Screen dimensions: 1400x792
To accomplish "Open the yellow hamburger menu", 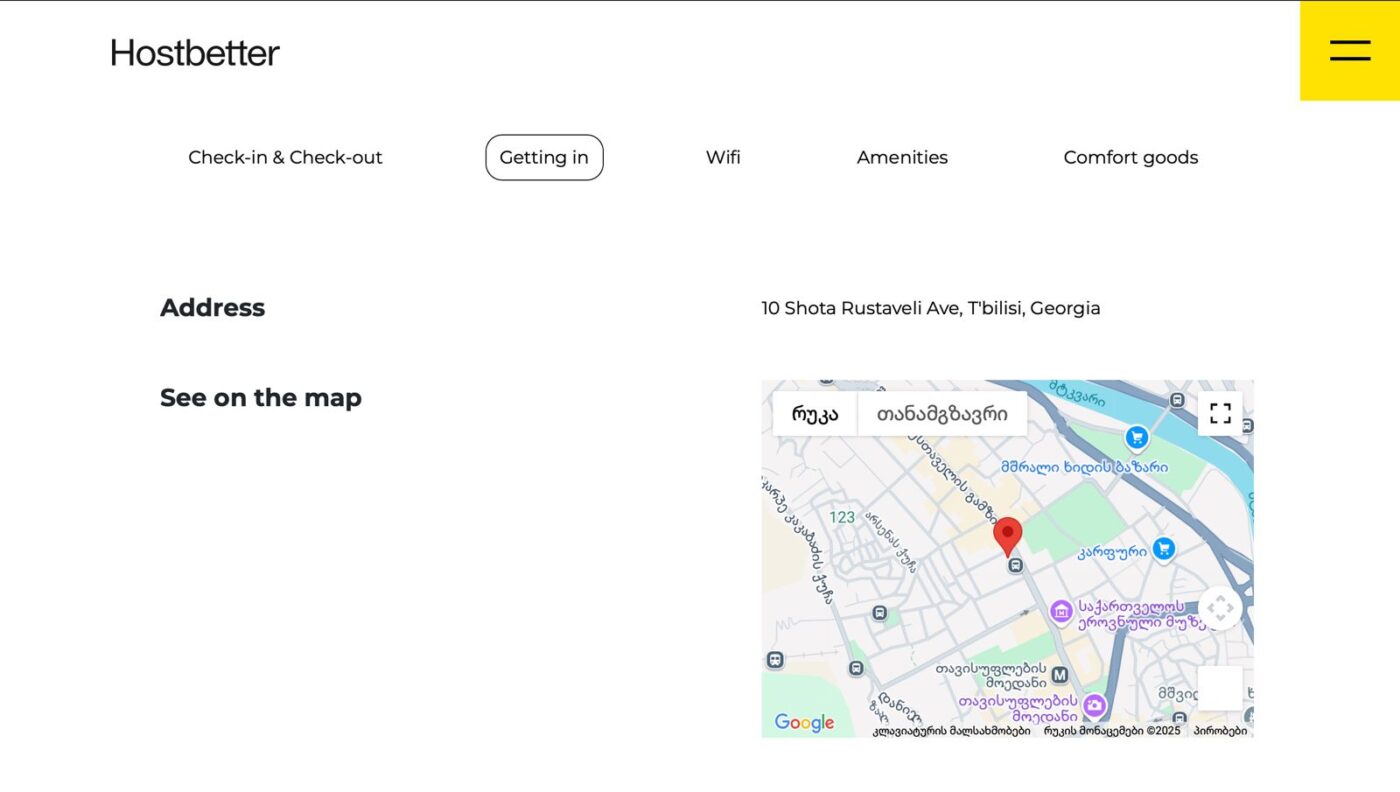I will [1350, 50].
